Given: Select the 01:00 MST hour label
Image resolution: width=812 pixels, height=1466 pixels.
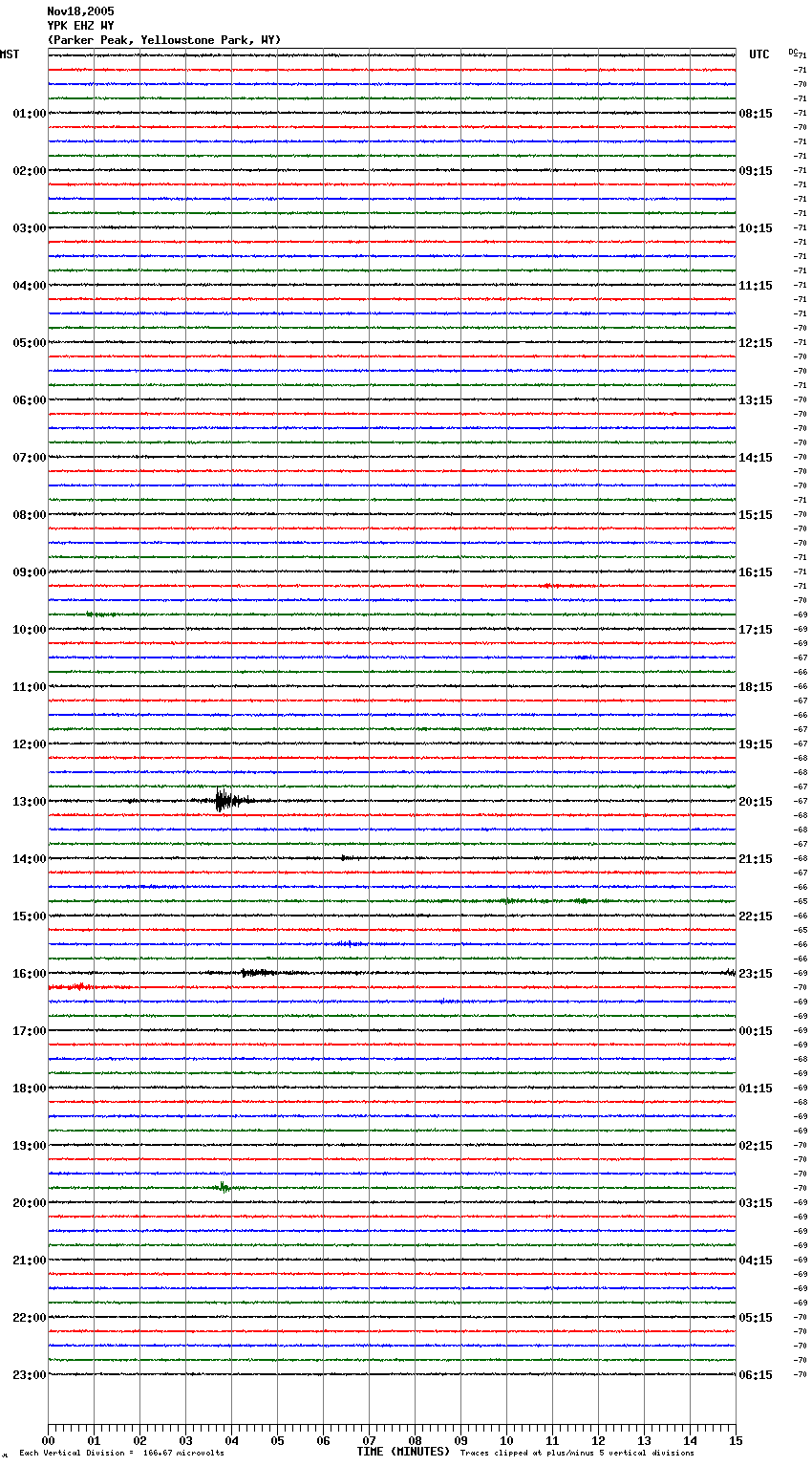Looking at the screenshot, I should tap(30, 114).
